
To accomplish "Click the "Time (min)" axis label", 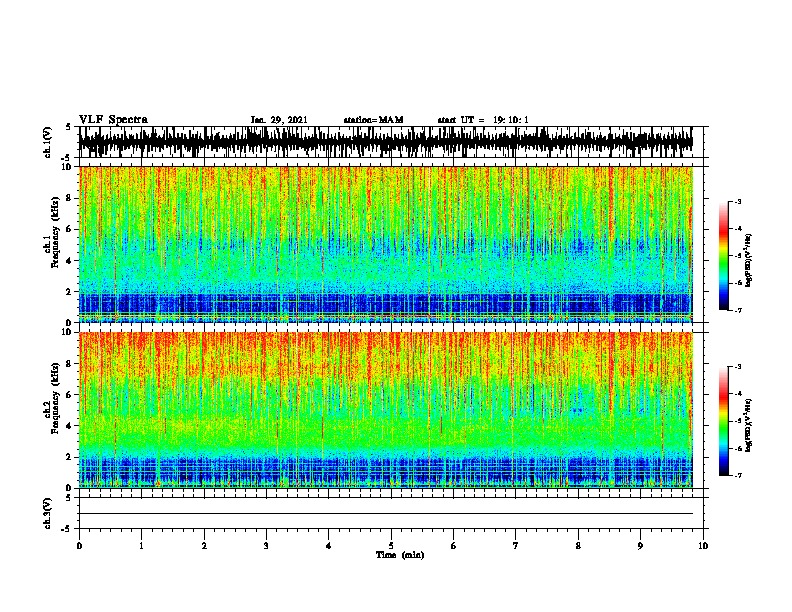I will 400,555.
